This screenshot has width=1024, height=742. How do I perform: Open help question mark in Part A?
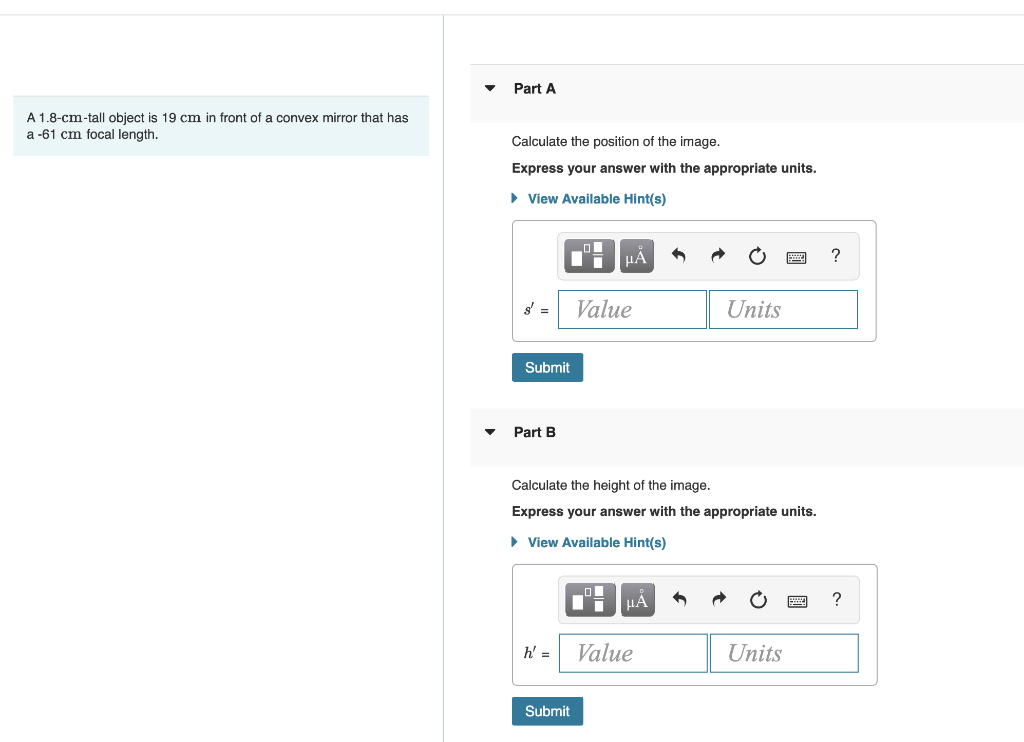[835, 255]
